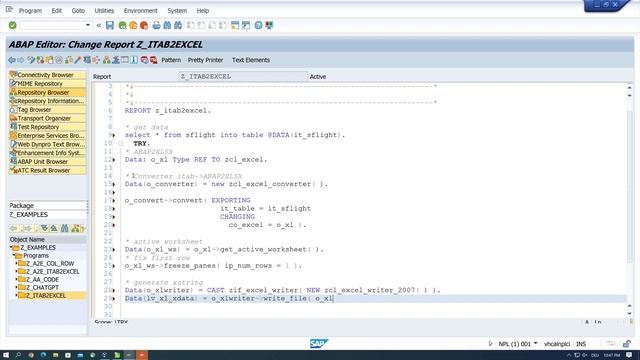Click the green Back round icon
The width and height of the screenshot is (640, 360).
(122, 25)
